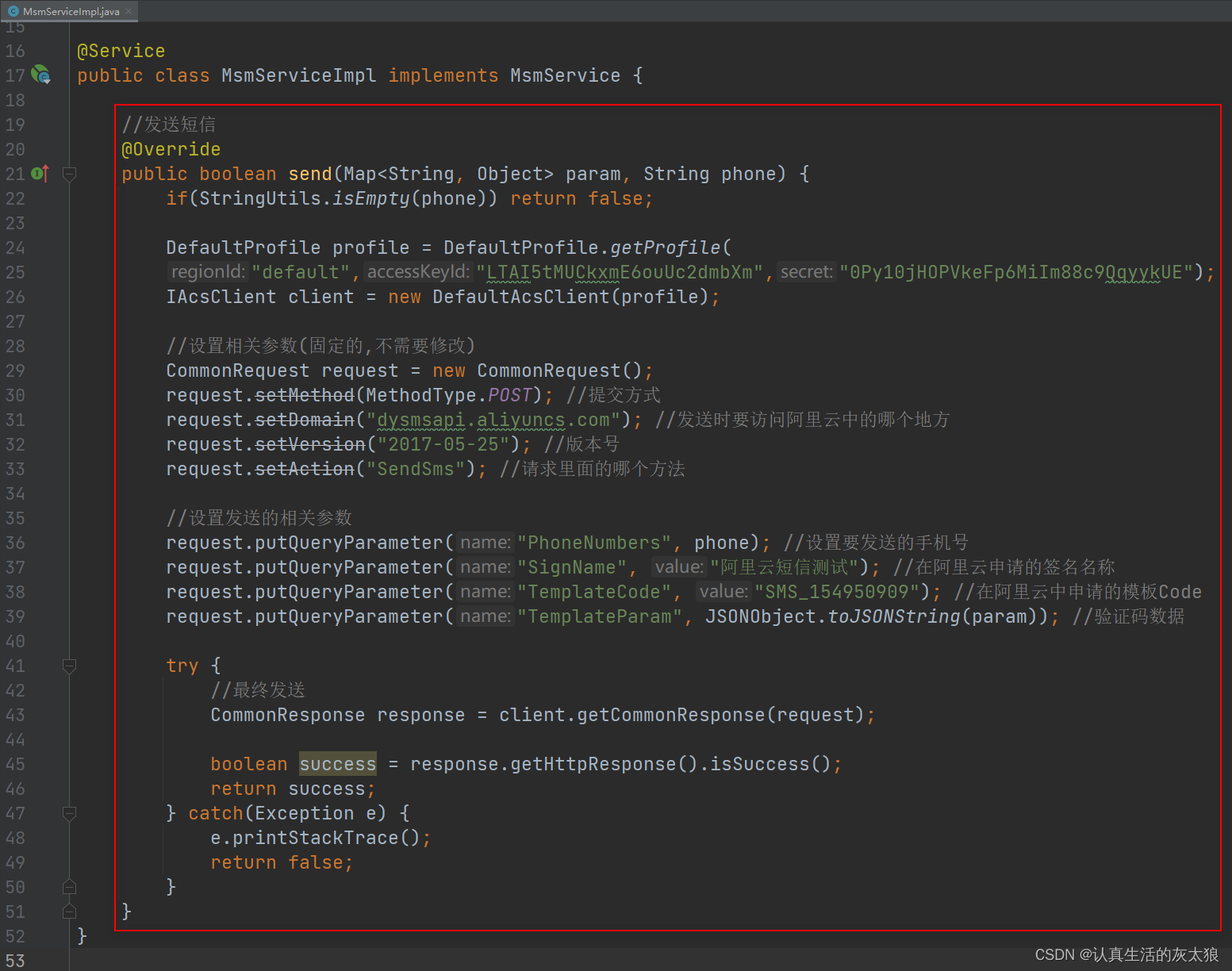Screen dimensions: 1232x971
Task: Click the "SendSms" string literal
Action: (416, 469)
